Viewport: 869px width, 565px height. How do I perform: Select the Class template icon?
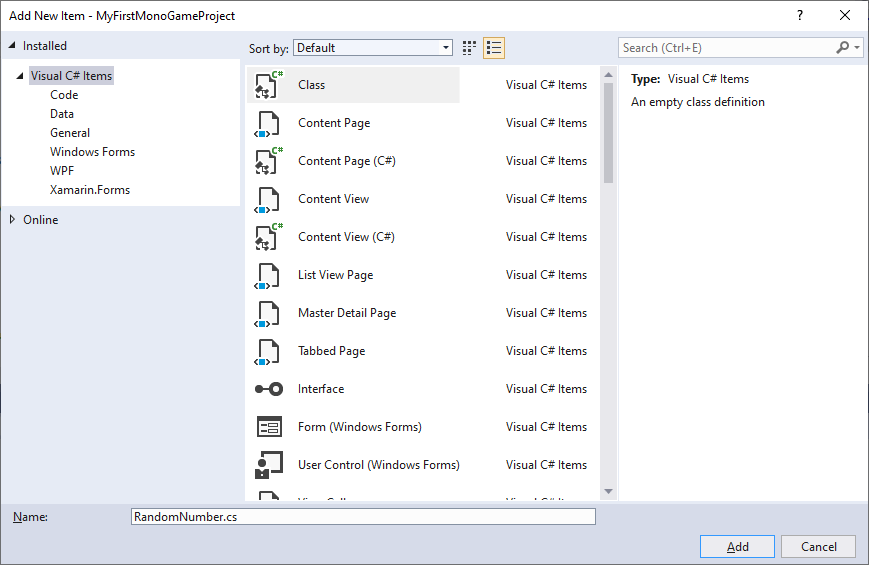click(267, 85)
